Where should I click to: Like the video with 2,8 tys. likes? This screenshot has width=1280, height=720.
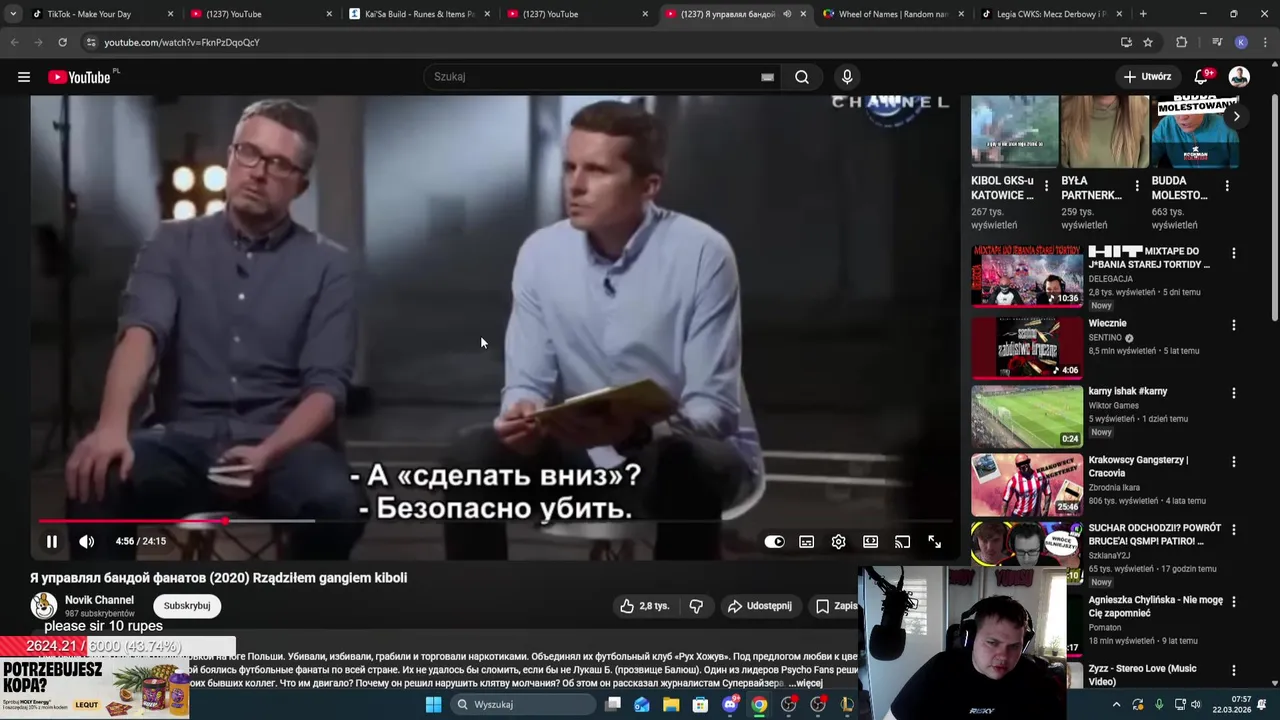tap(644, 606)
